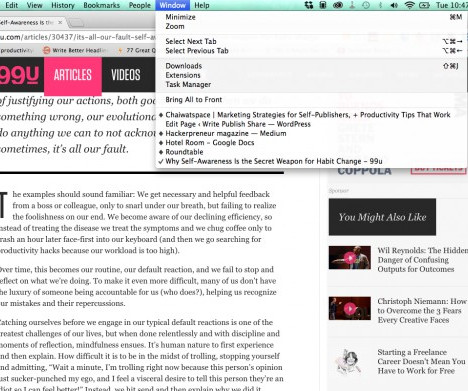Image resolution: width=468 pixels, height=391 pixels.
Task: Open the productivity bookmark
Action: 17,50
